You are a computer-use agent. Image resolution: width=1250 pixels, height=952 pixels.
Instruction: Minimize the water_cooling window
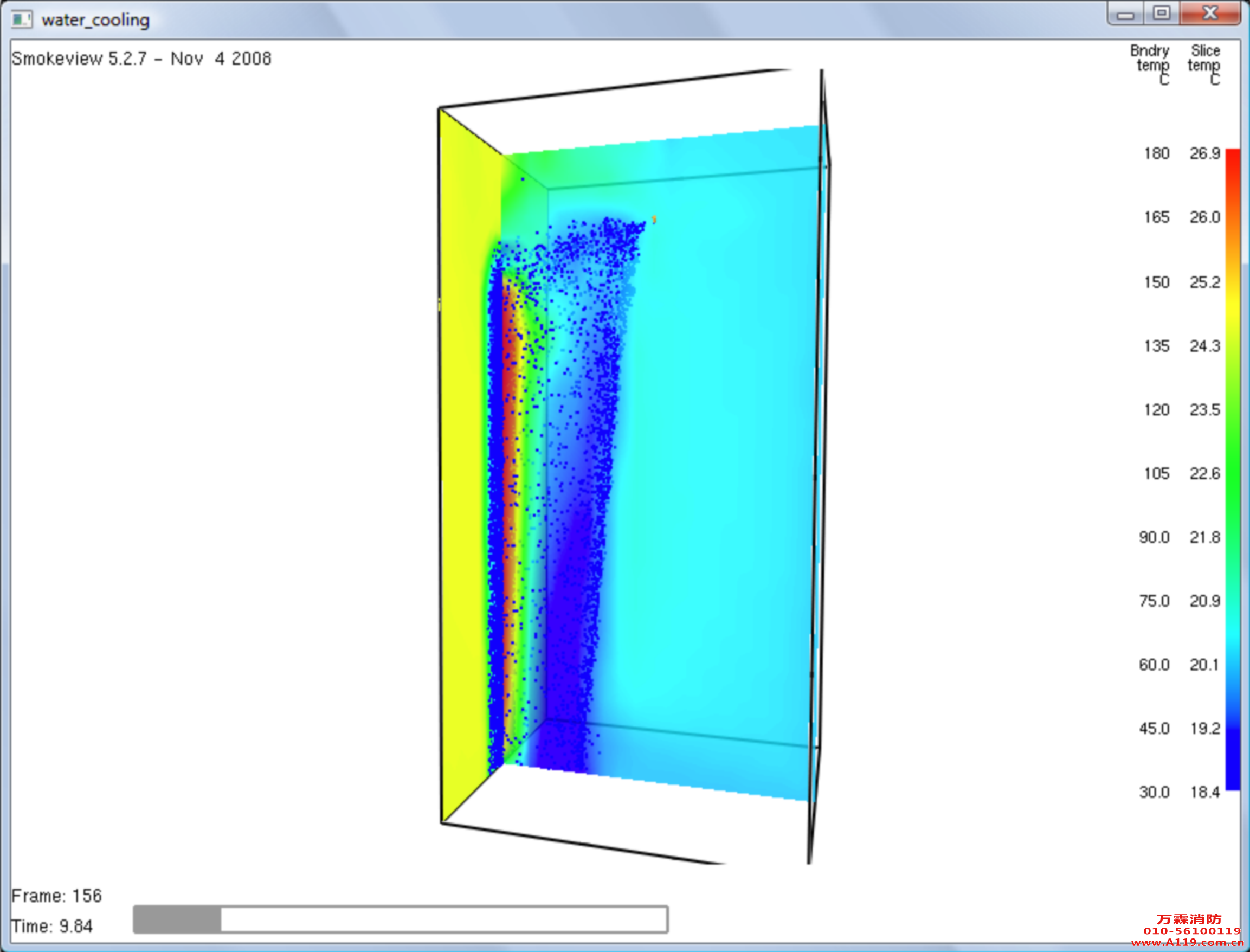click(x=1125, y=14)
